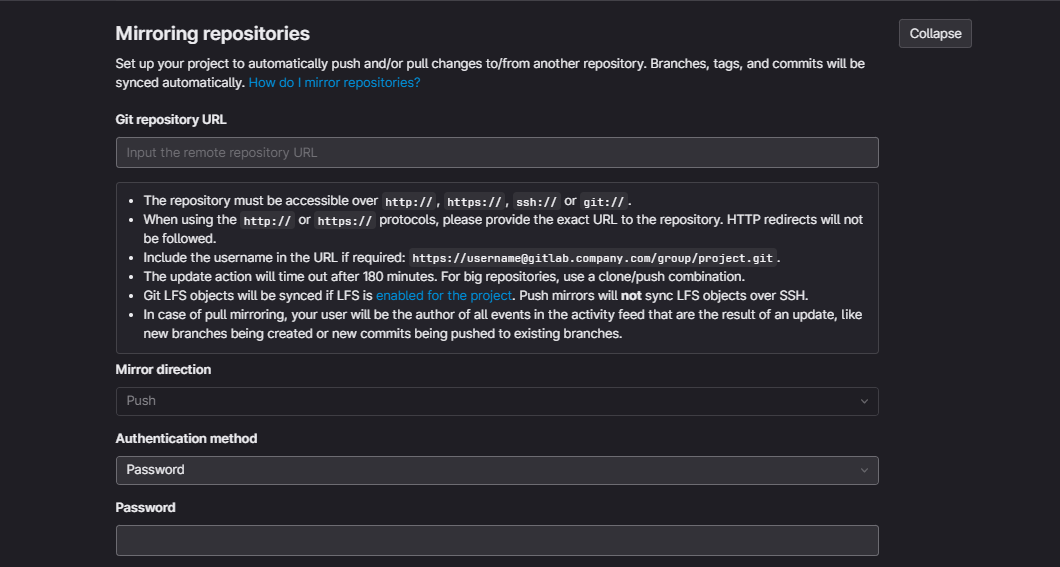Open the Mirror direction dropdown showing Push
The height and width of the screenshot is (567, 1060).
pyautogui.click(x=497, y=401)
